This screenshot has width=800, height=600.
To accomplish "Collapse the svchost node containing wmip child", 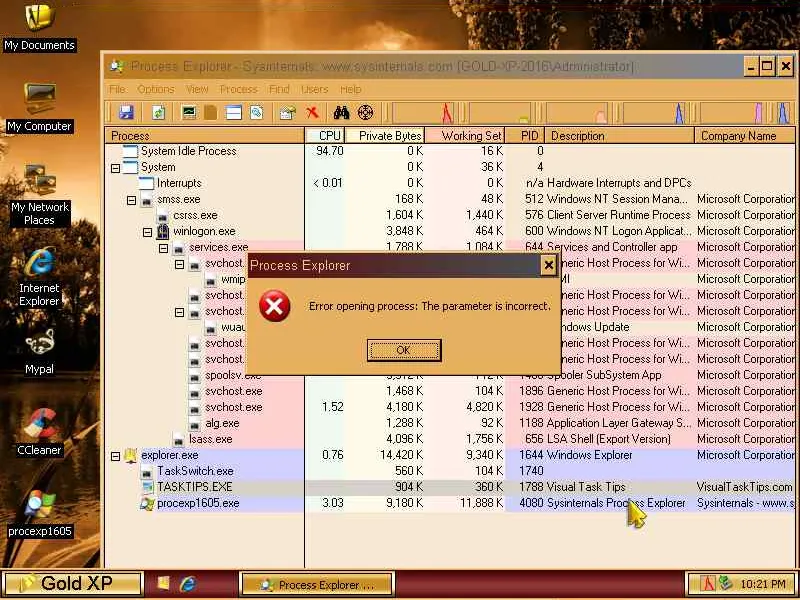I will tap(179, 264).
